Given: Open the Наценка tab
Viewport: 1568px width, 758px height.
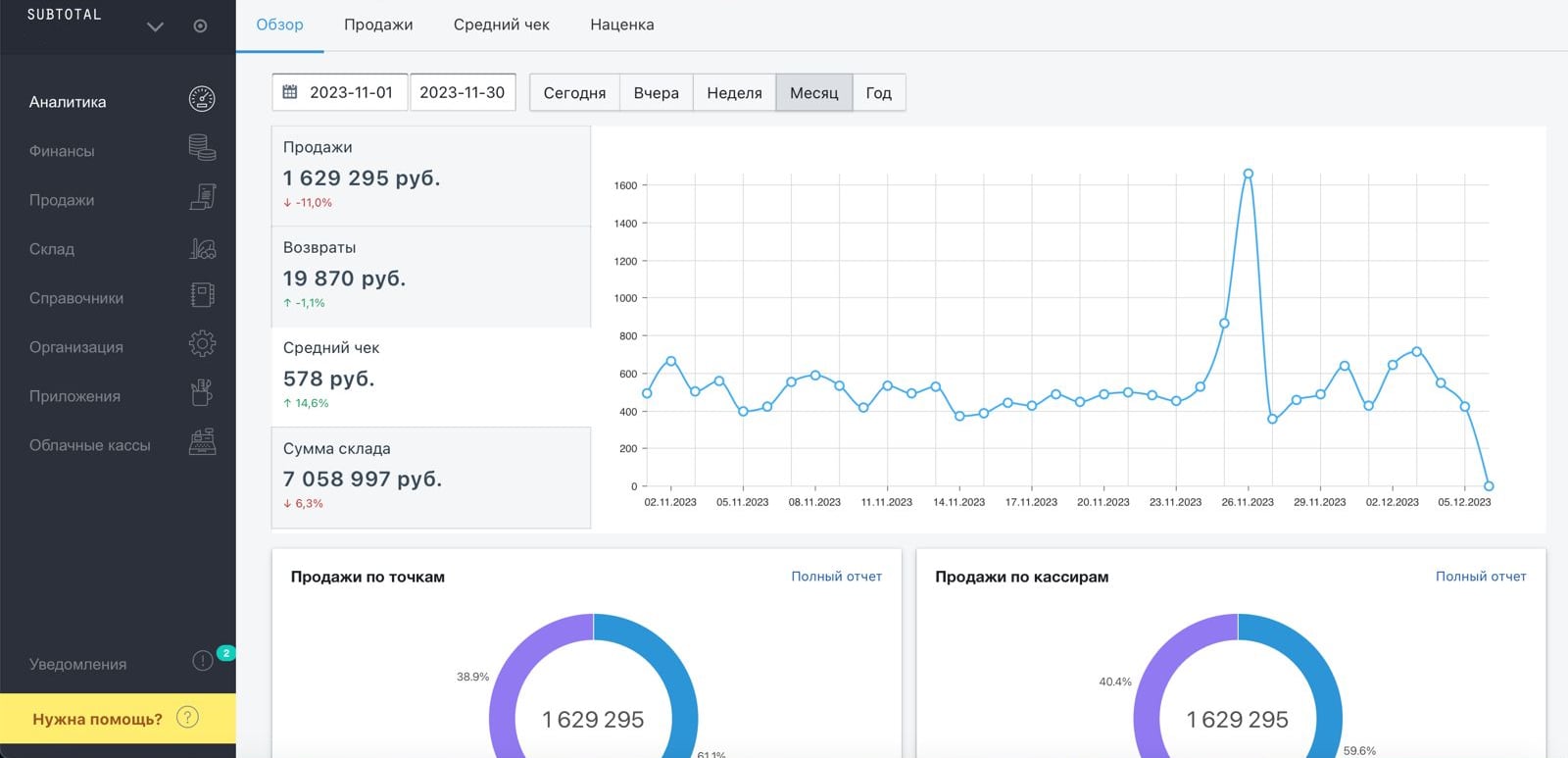Looking at the screenshot, I should point(621,25).
